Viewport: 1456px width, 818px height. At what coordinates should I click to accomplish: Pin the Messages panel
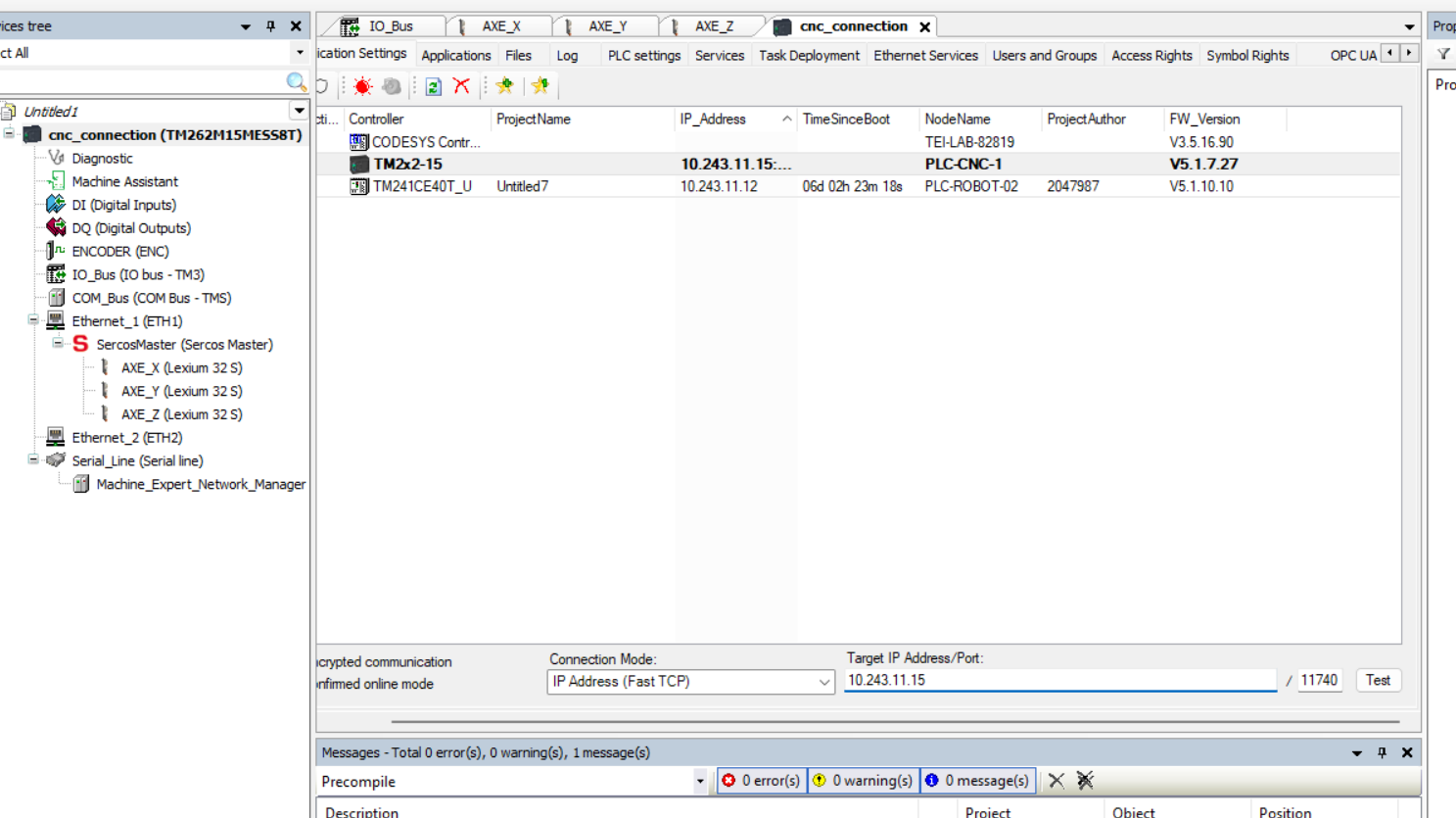point(1382,752)
